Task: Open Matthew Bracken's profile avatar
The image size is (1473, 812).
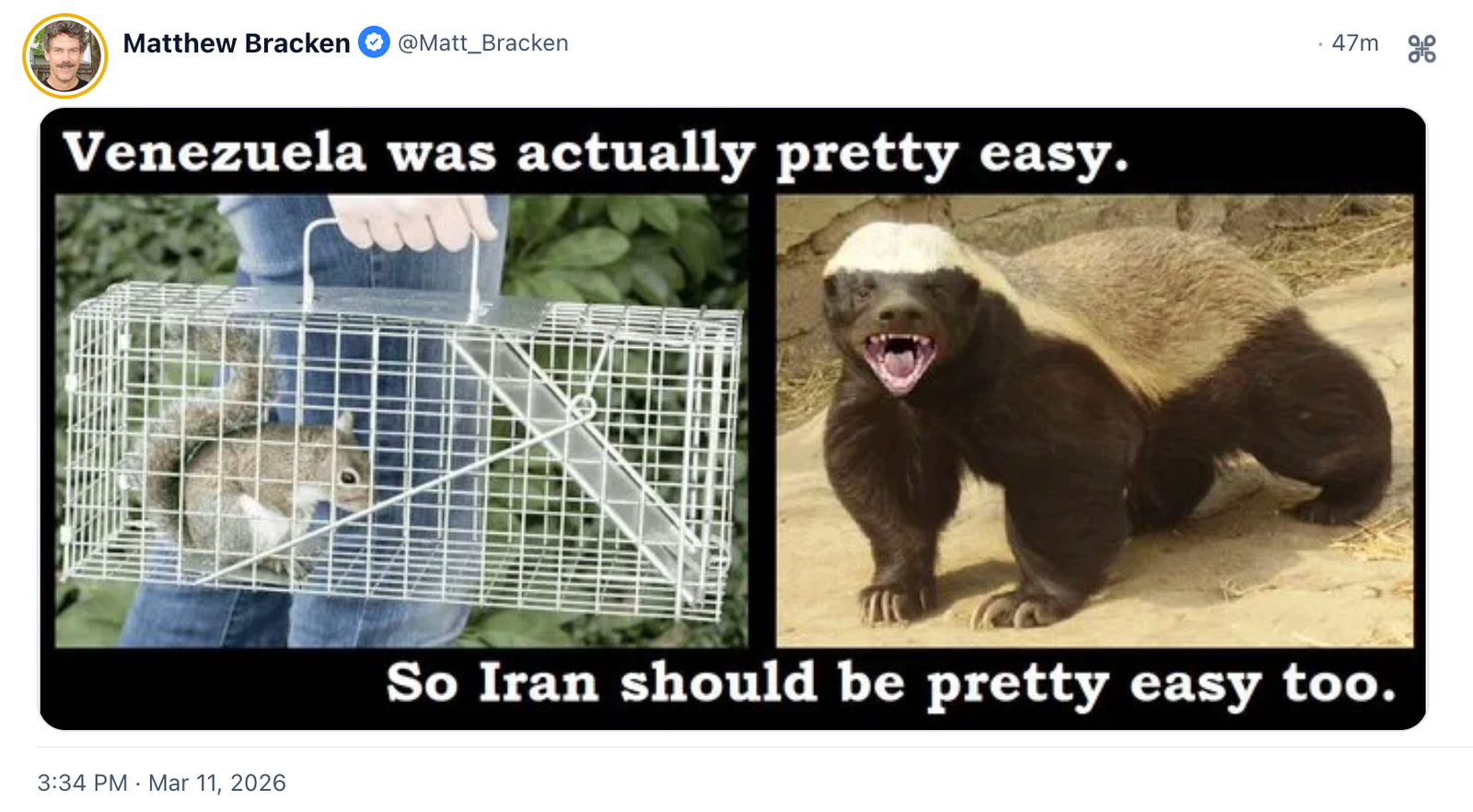Action: click(65, 55)
